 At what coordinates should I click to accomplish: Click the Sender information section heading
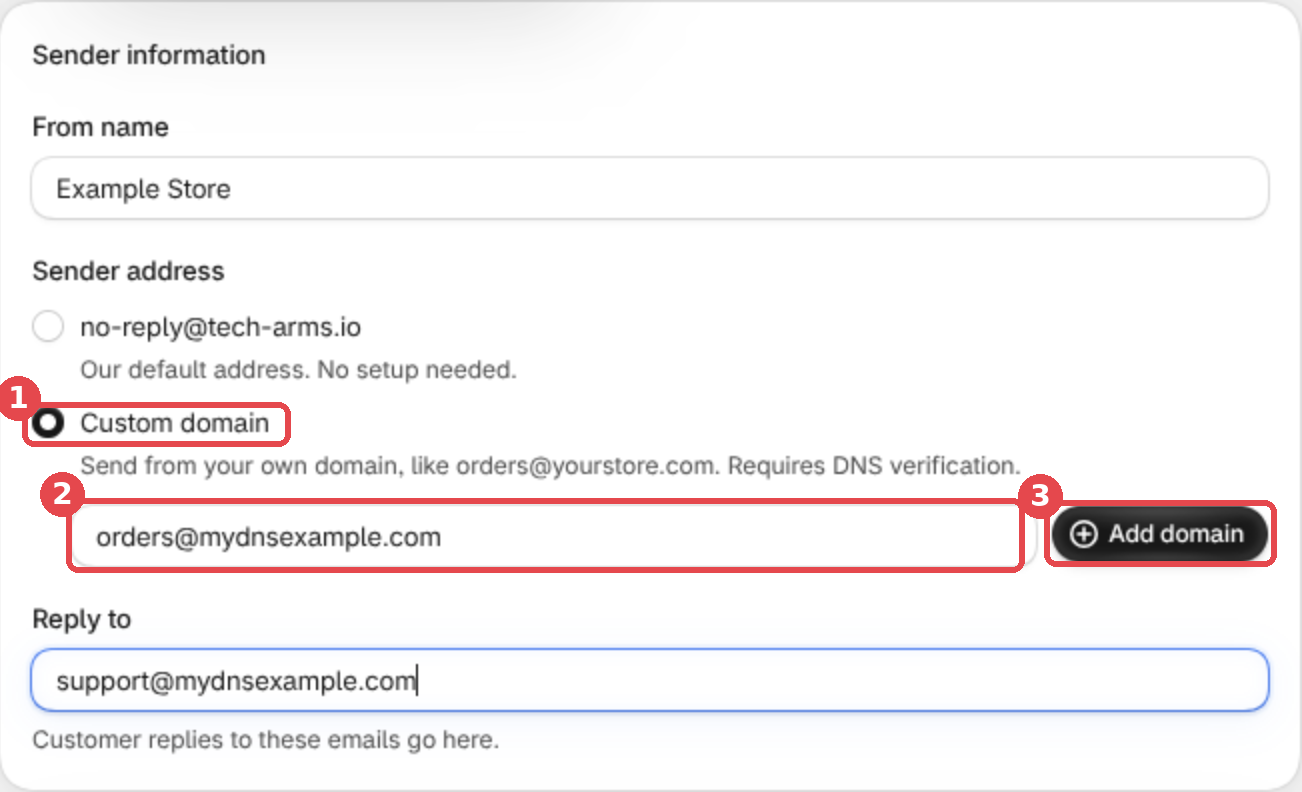click(149, 55)
